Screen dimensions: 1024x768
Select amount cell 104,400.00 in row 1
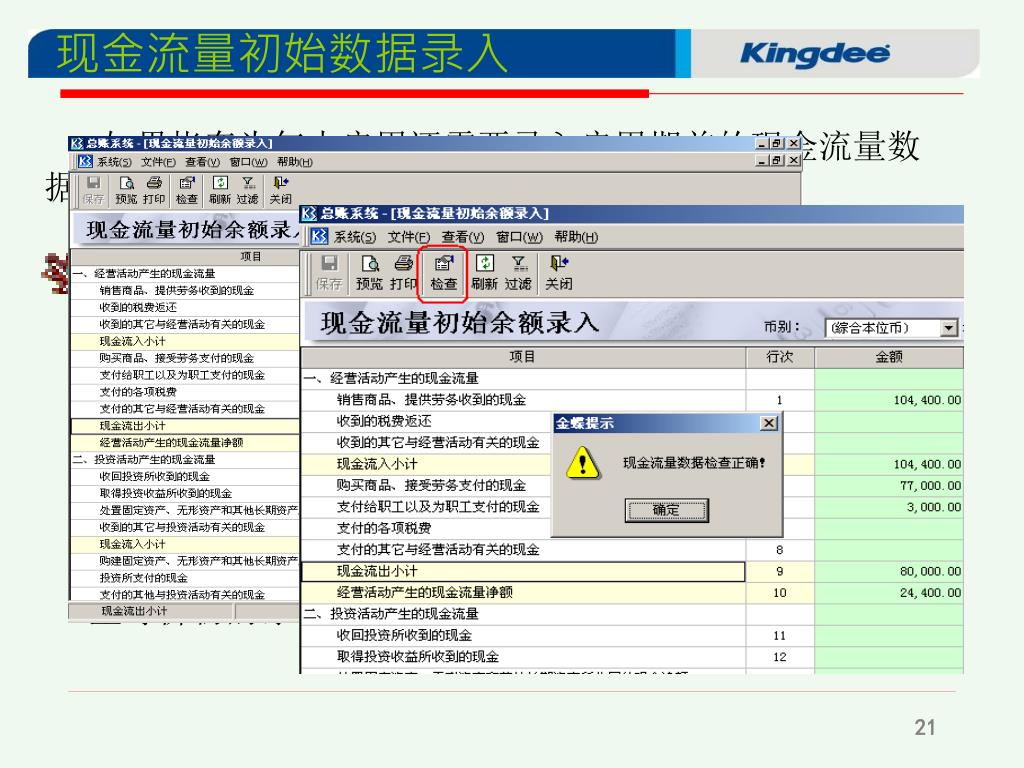889,400
